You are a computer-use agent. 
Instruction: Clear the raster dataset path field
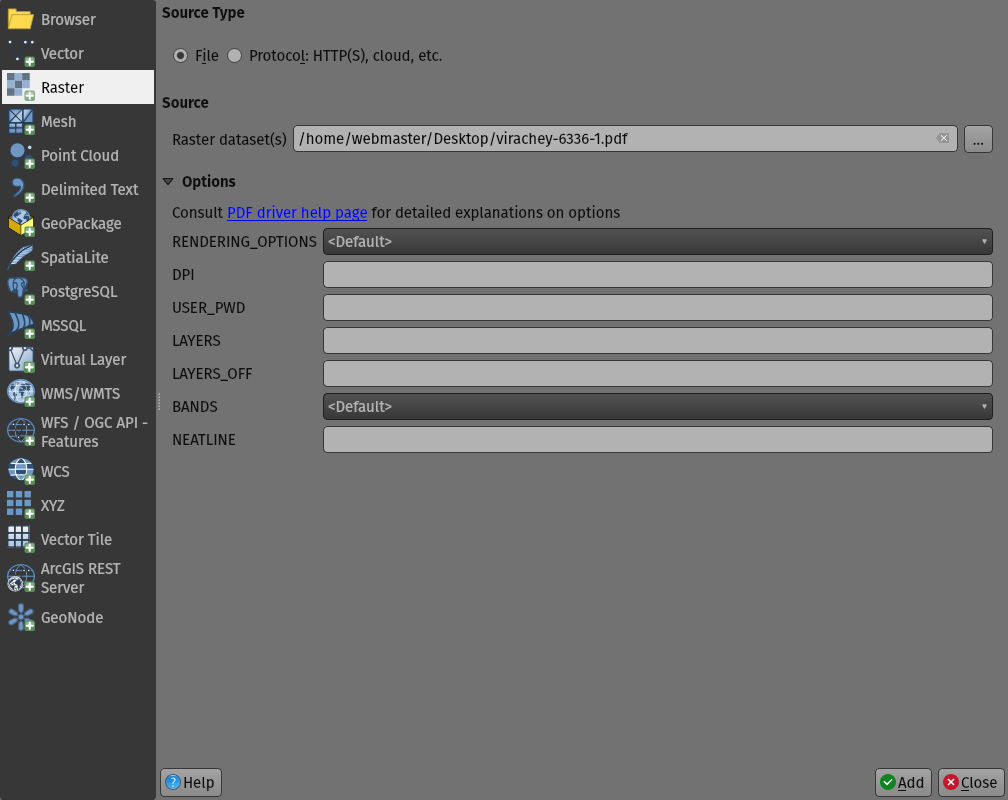[943, 138]
